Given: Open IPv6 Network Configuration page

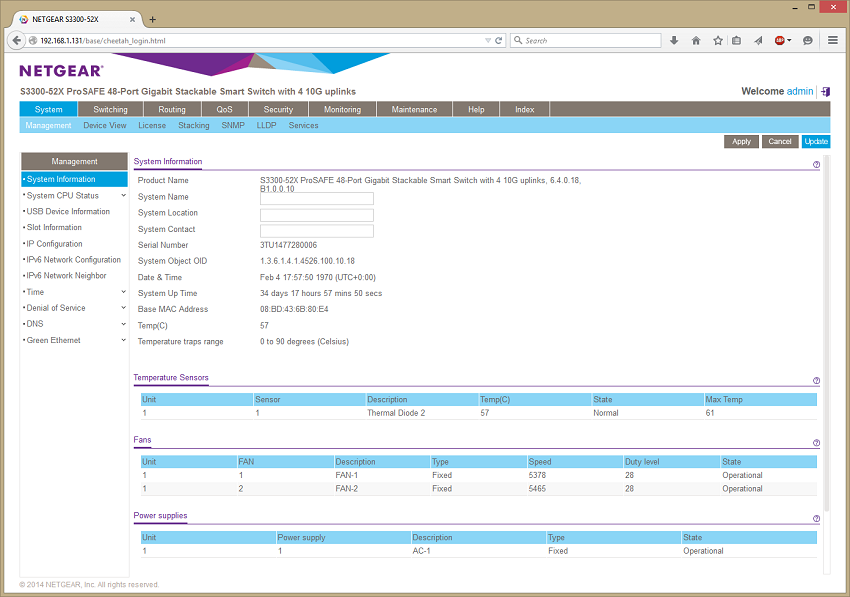Looking at the screenshot, I should tap(74, 260).
